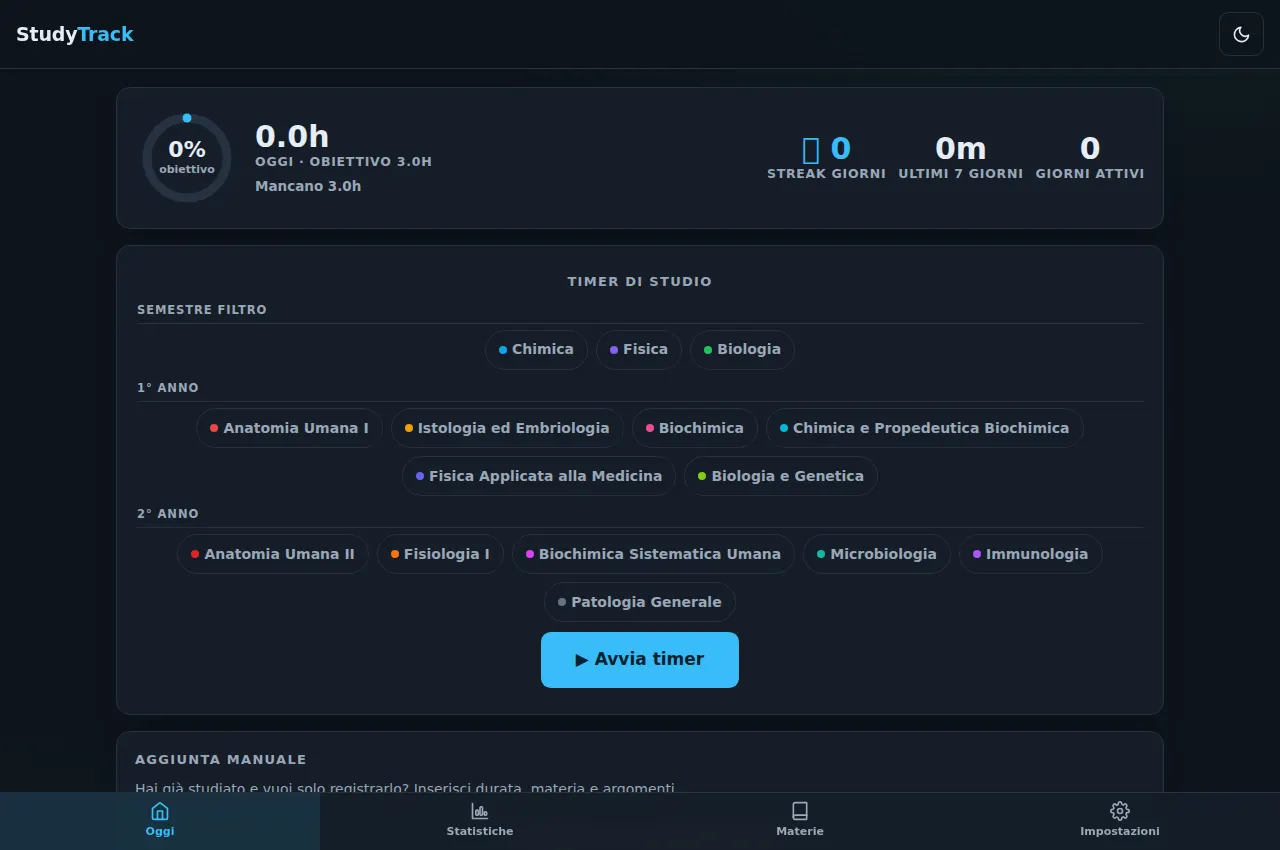
Task: Click the OGGI · OBIETTIVO 3.0H label
Action: (x=344, y=162)
